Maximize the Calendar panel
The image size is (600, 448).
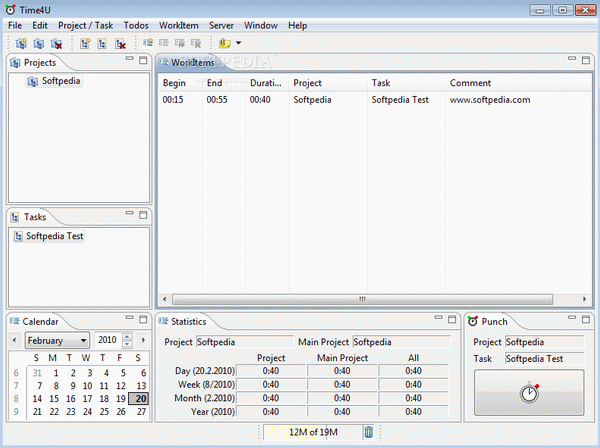[143, 319]
